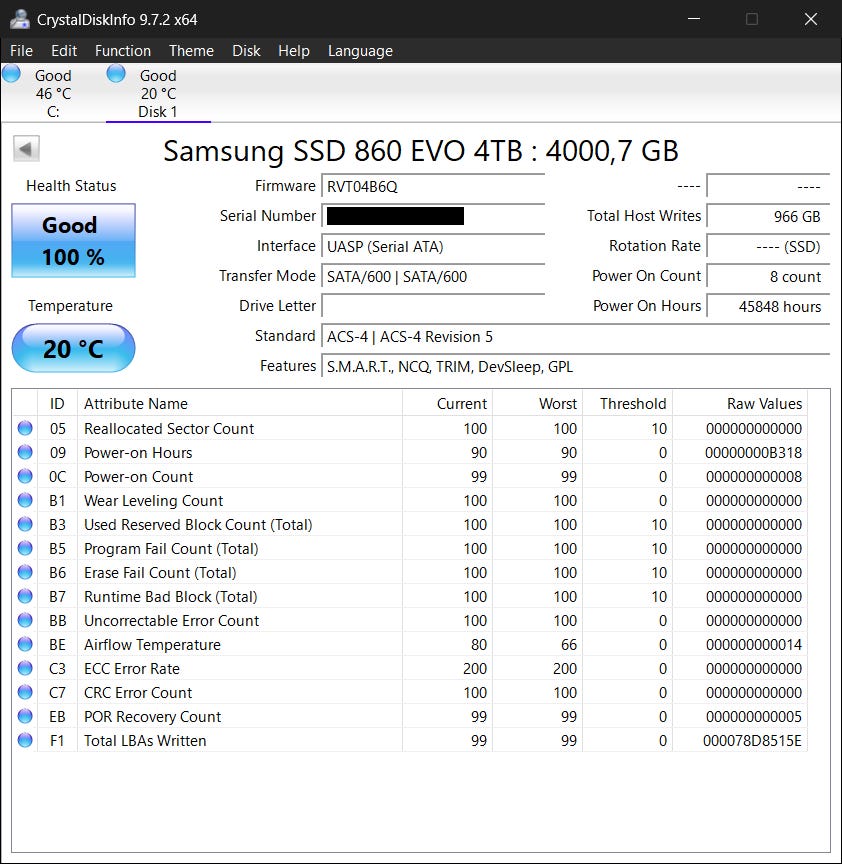Viewport: 842px width, 864px height.
Task: Click status orb beside Airflow Temperature
Action: tap(25, 645)
